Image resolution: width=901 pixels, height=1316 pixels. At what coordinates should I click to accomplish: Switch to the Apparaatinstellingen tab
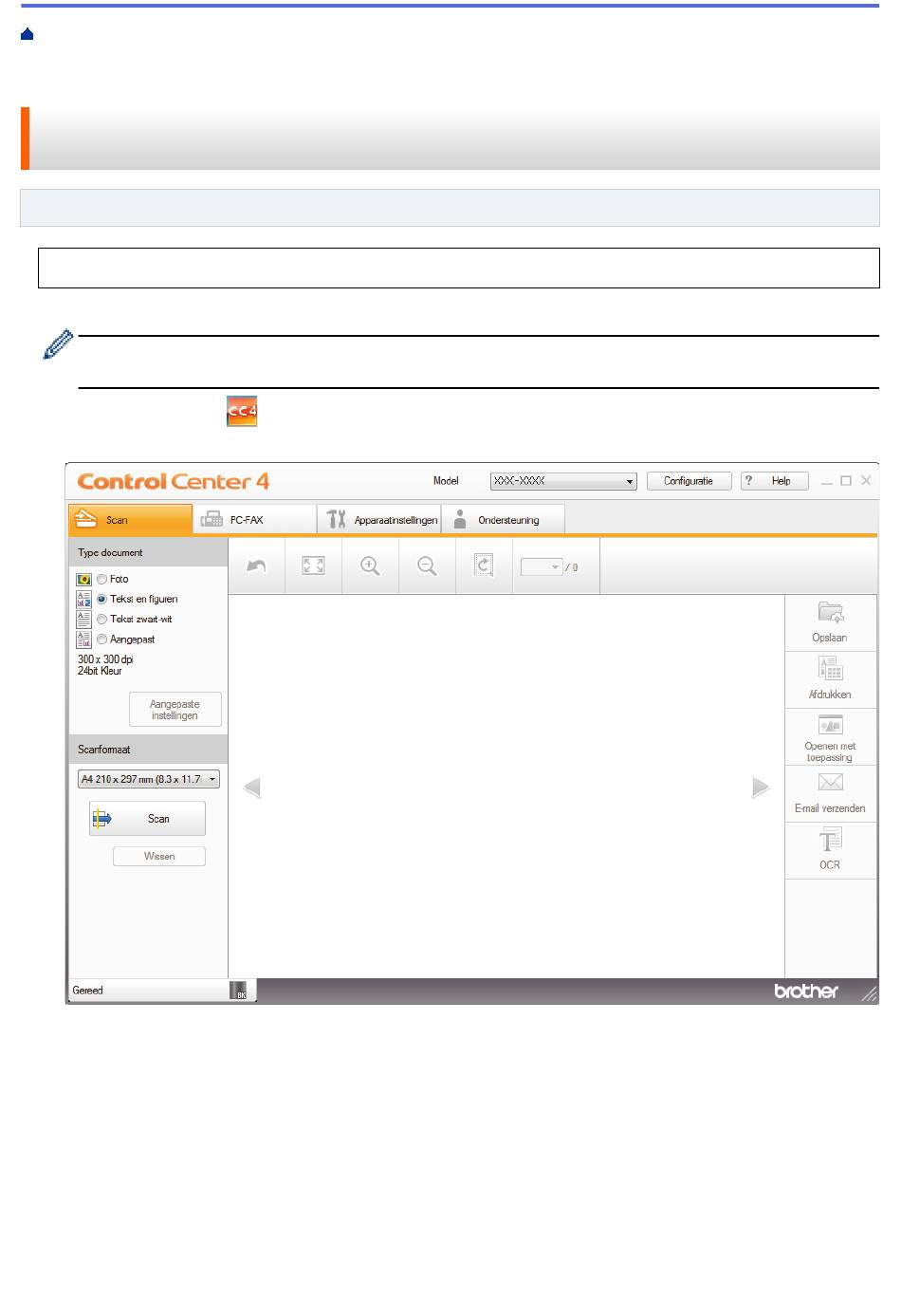point(379,520)
